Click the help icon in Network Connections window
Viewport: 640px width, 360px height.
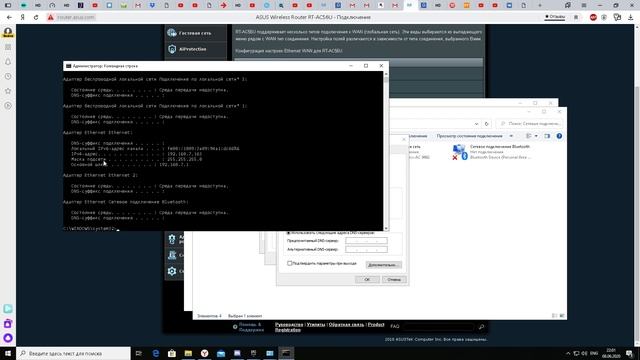pos(559,136)
